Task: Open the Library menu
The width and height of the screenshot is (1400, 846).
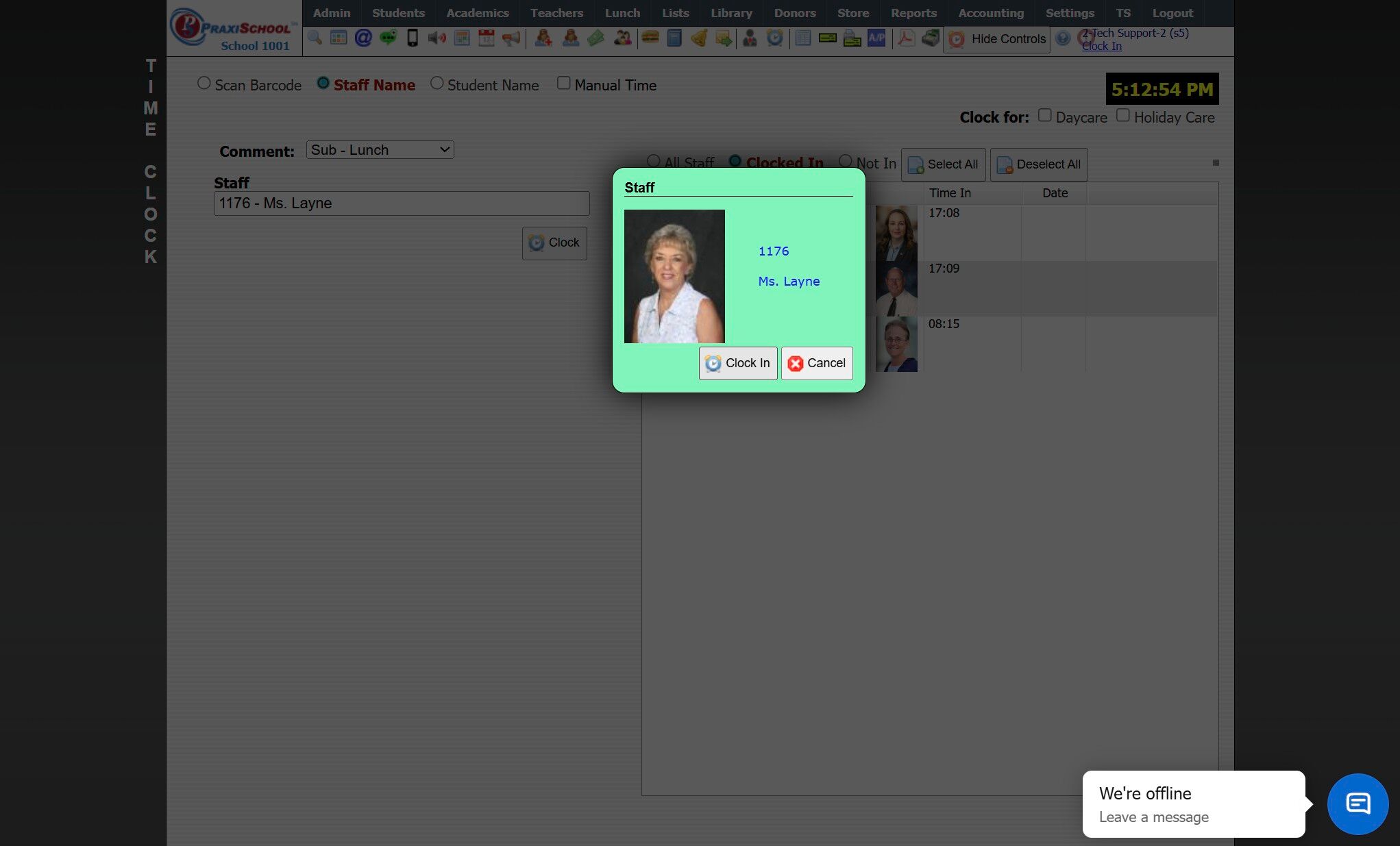Action: tap(731, 13)
